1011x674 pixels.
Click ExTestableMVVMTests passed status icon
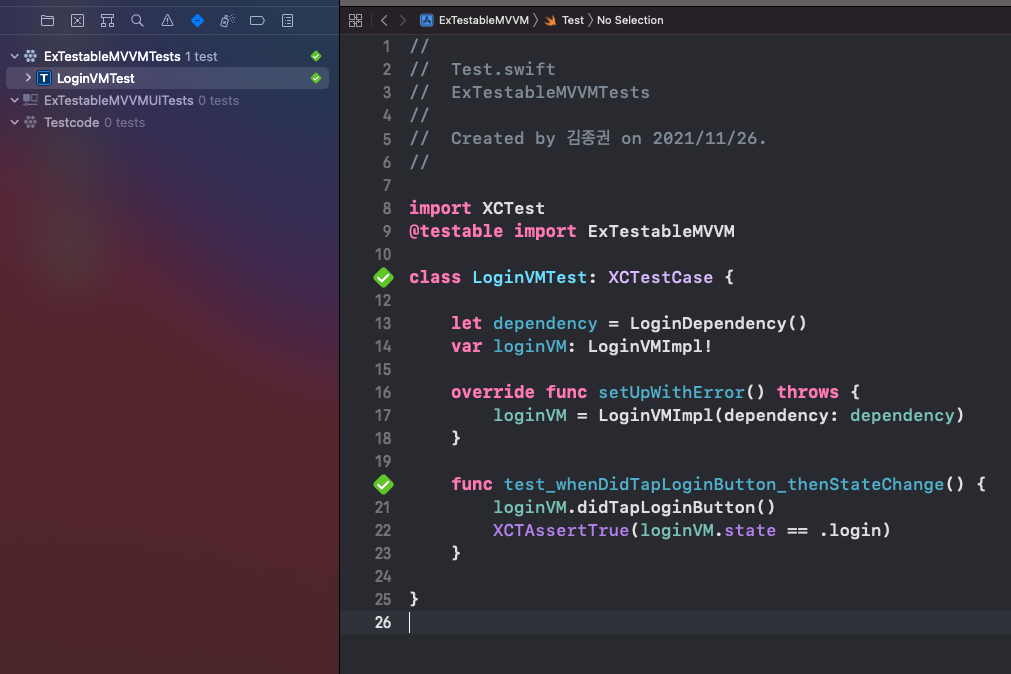(316, 56)
